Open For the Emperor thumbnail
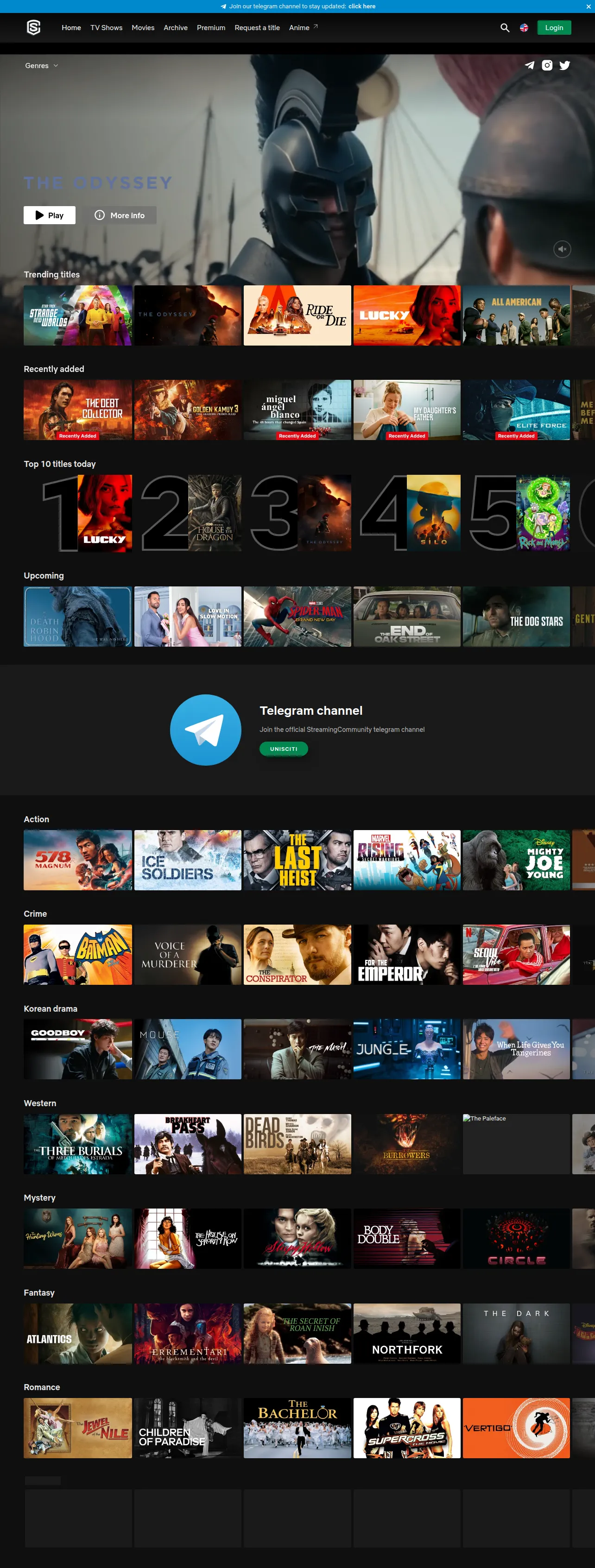Viewport: 595px width, 1568px height. pyautogui.click(x=407, y=955)
